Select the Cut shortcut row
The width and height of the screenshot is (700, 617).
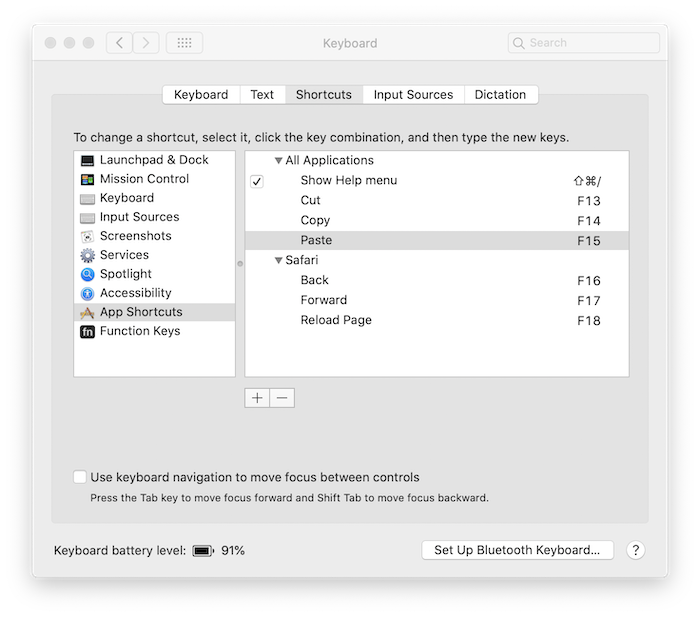pos(437,200)
